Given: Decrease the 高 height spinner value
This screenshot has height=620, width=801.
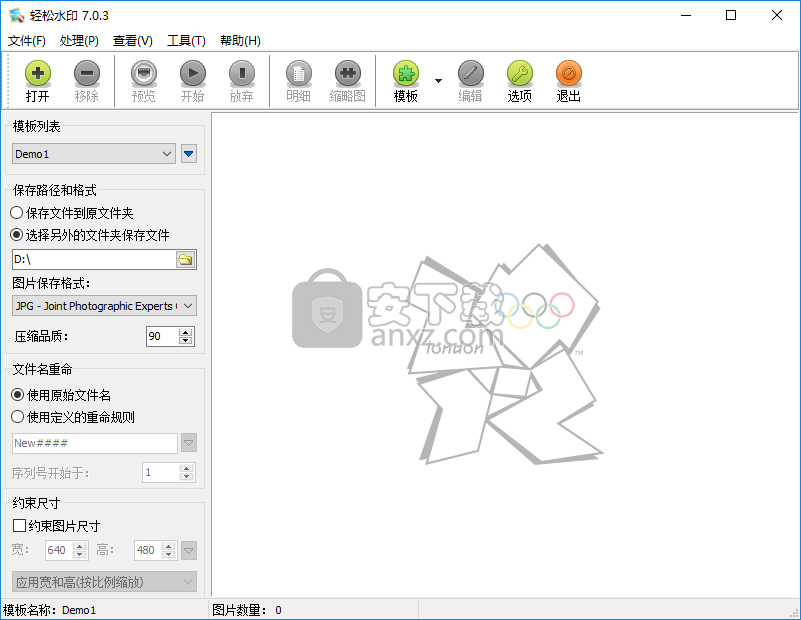Looking at the screenshot, I should pyautogui.click(x=169, y=555).
